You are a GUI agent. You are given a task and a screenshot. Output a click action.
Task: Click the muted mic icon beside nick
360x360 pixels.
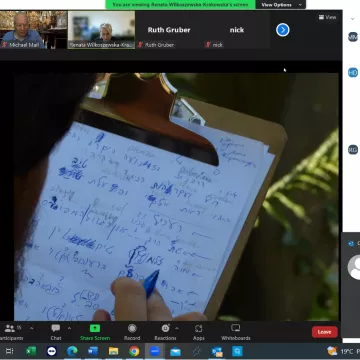pos(208,45)
